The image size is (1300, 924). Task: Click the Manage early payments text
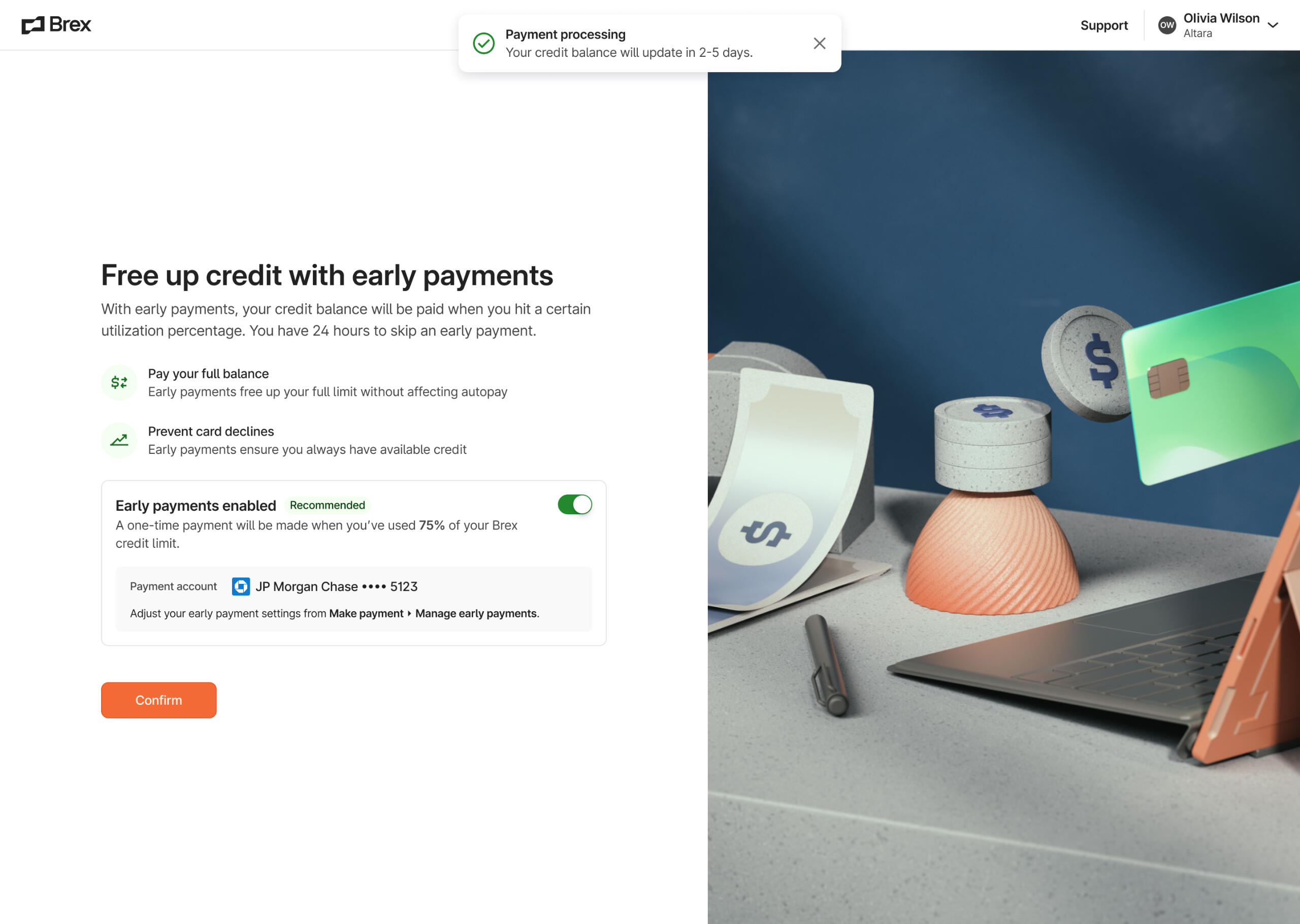476,613
